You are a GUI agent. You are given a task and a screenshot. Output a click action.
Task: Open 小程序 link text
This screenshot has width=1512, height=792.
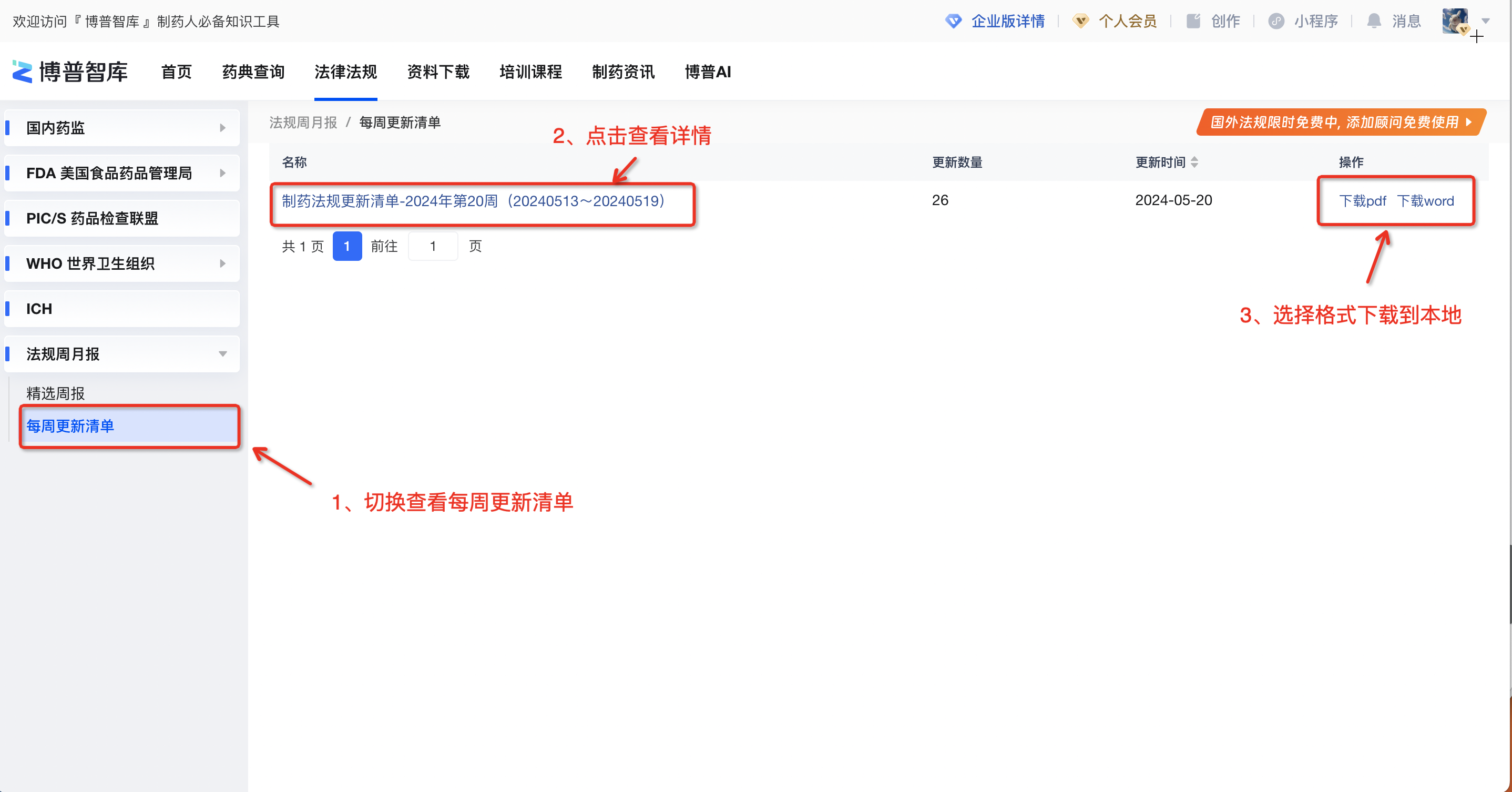pyautogui.click(x=1316, y=22)
